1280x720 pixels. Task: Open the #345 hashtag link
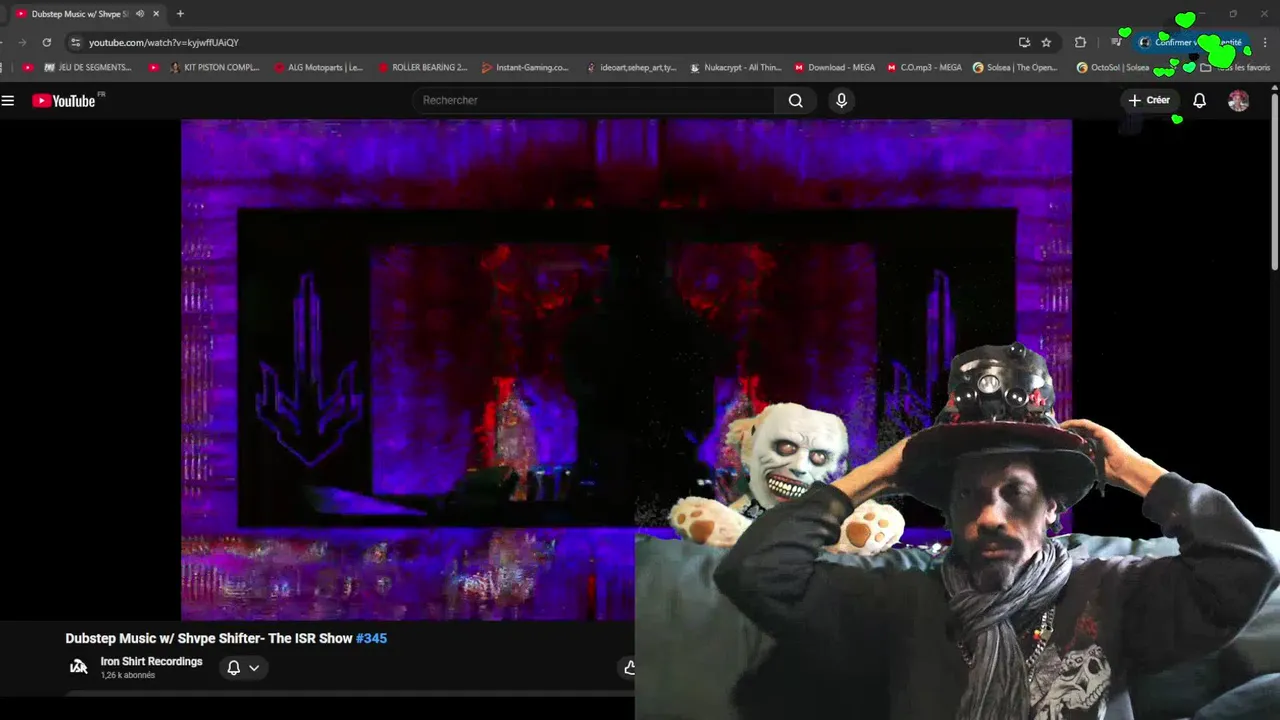coord(371,638)
